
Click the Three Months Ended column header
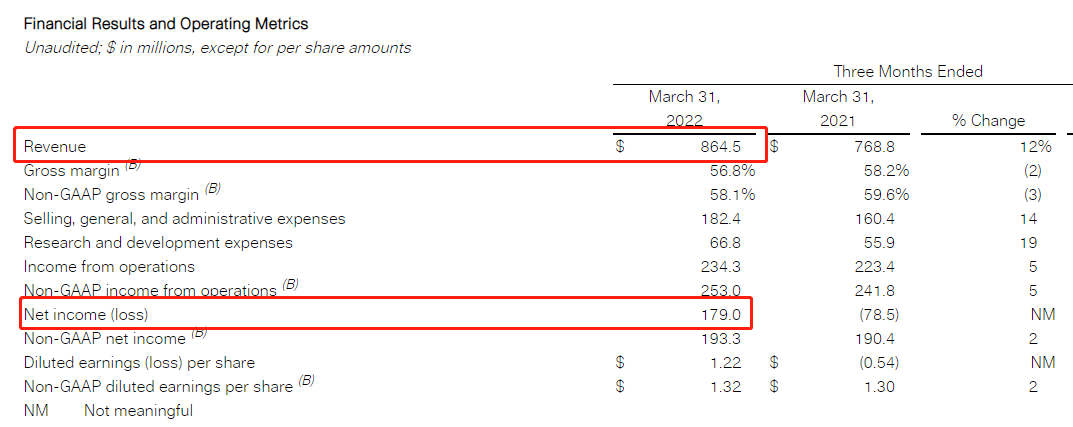click(x=908, y=71)
